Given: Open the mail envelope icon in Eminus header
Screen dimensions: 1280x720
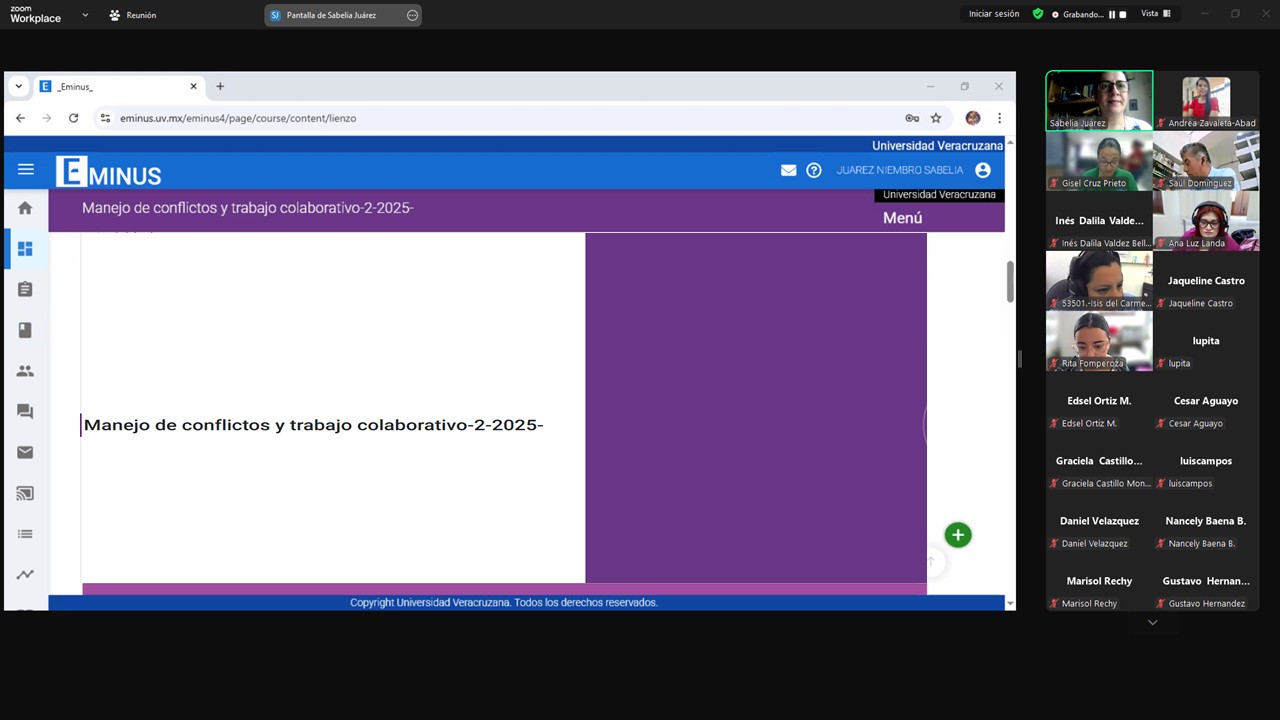Looking at the screenshot, I should click(788, 170).
